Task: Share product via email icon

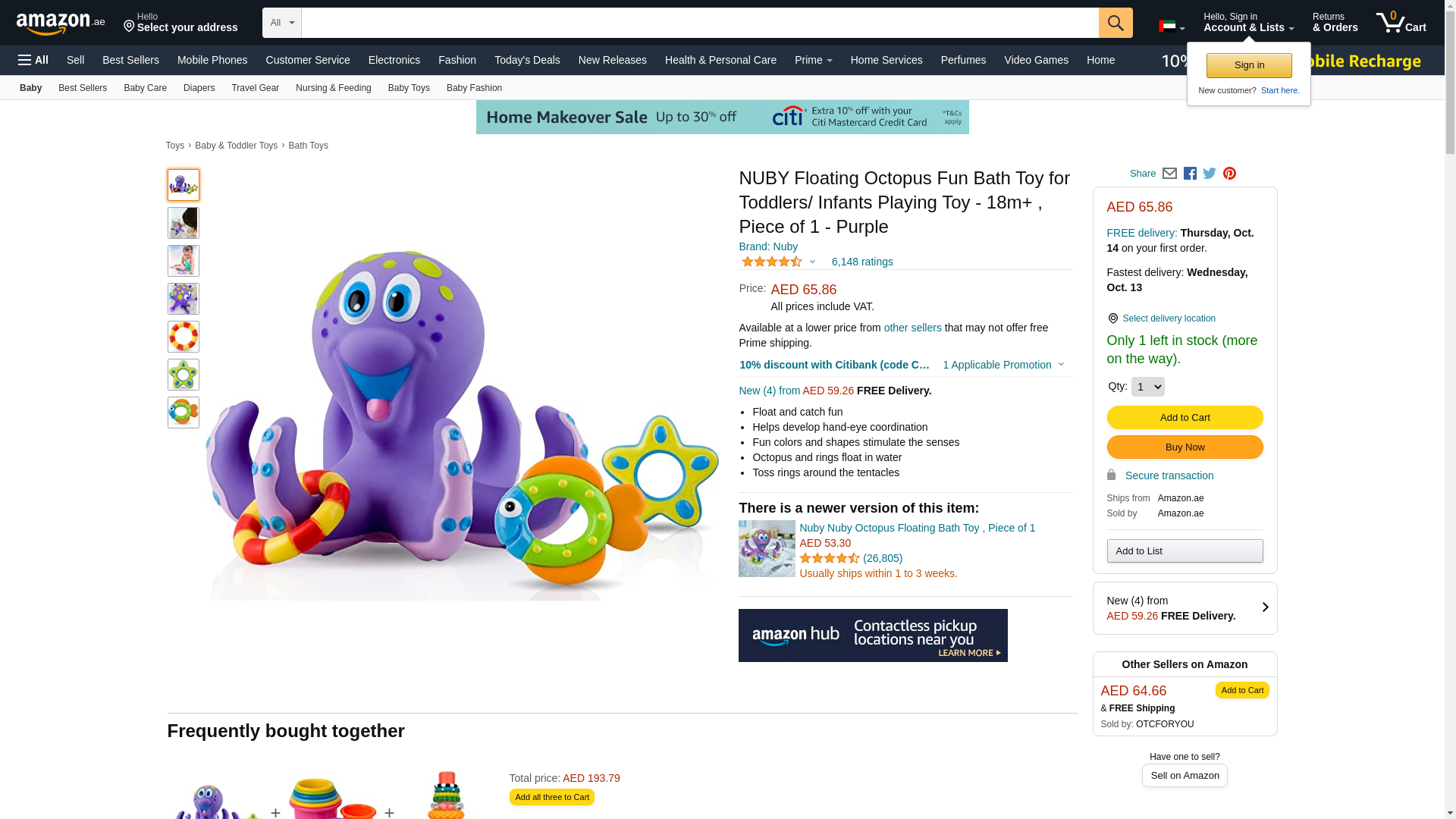Action: pos(1169,174)
